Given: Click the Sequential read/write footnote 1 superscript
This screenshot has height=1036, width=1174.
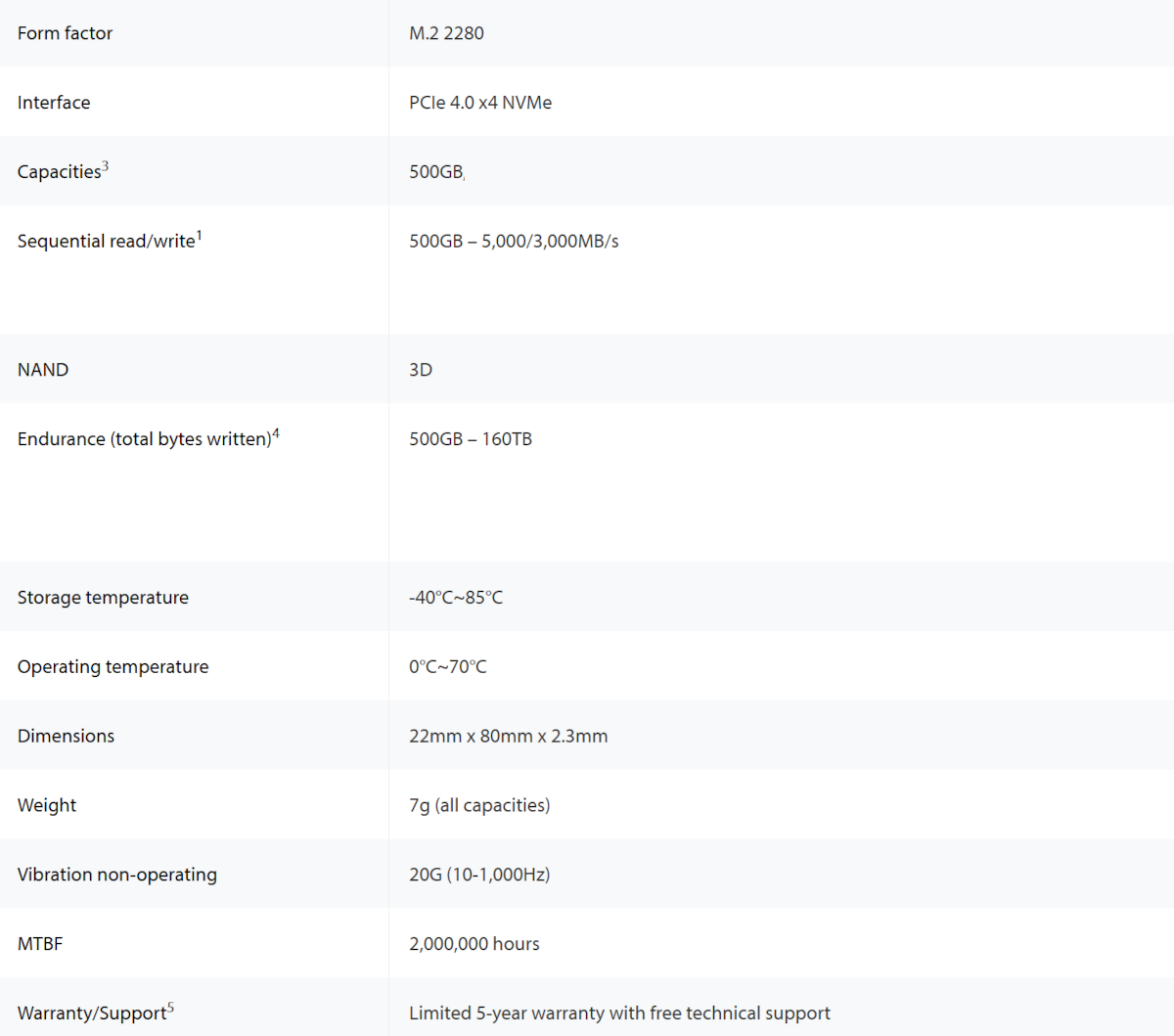Looking at the screenshot, I should tap(200, 235).
